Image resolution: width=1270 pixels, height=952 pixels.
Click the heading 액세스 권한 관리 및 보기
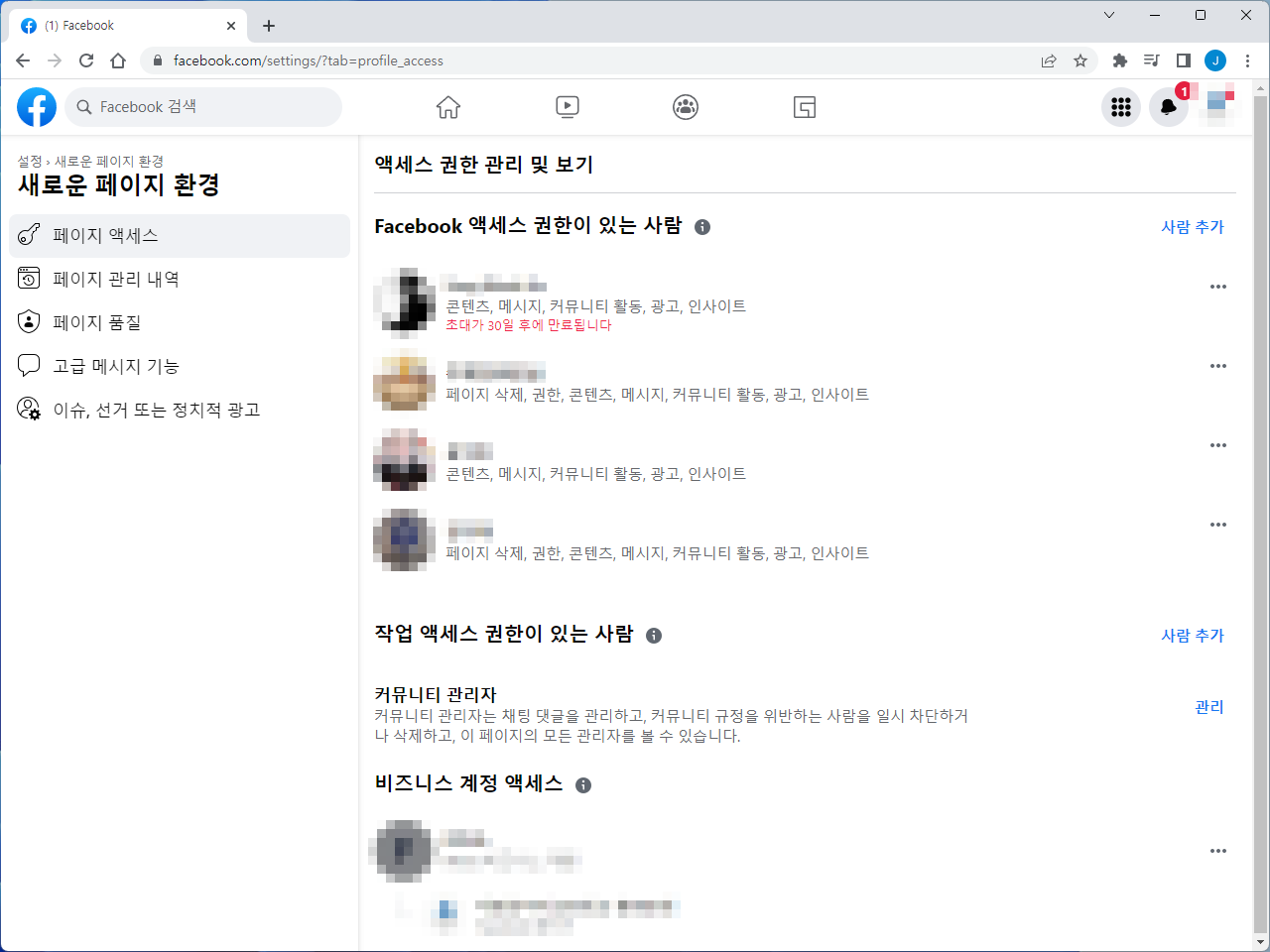[484, 165]
